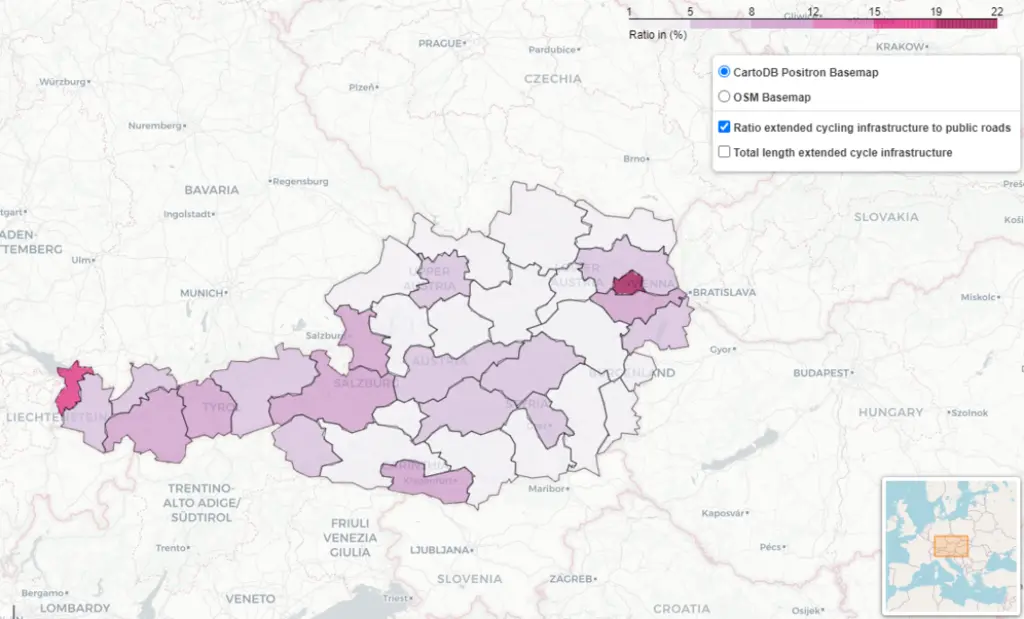Screen dimensions: 1024x619
Task: Click the orange viewport rectangle in minimap
Action: pos(950,546)
